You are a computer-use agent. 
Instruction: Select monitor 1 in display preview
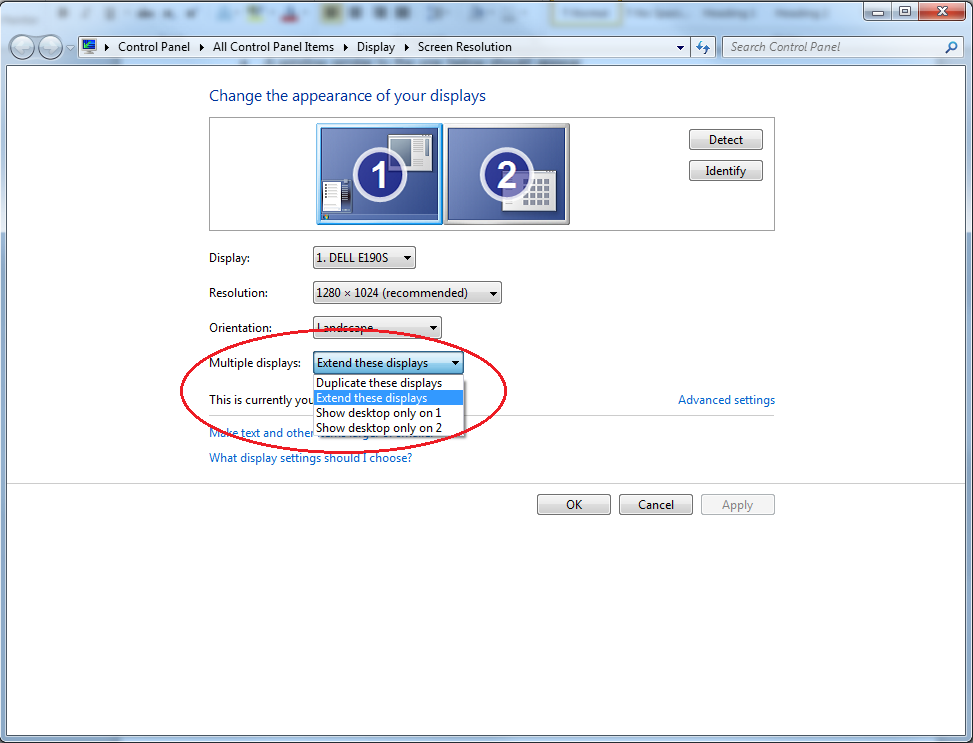click(x=380, y=174)
